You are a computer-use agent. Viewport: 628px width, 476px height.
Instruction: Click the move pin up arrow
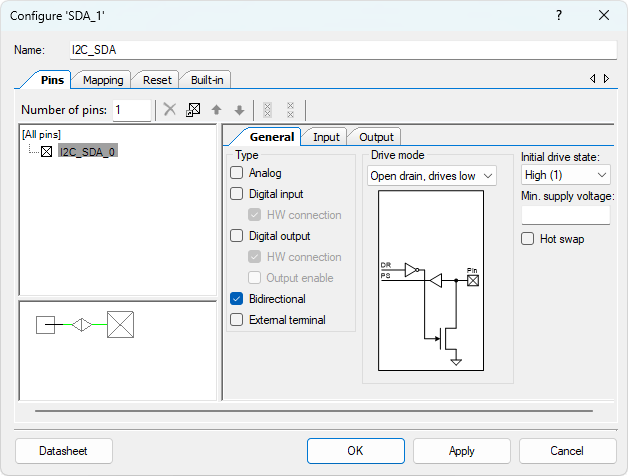pyautogui.click(x=216, y=110)
